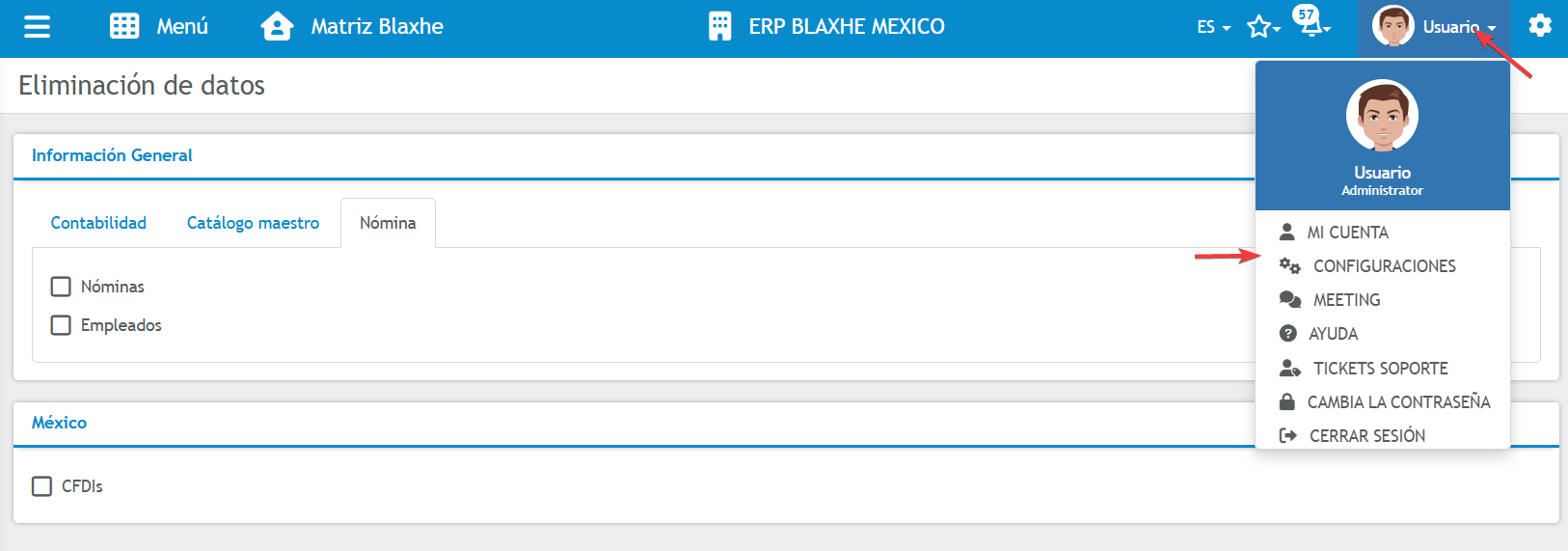Click the Menú grid icon
The width and height of the screenshot is (1568, 551).
pos(124,26)
